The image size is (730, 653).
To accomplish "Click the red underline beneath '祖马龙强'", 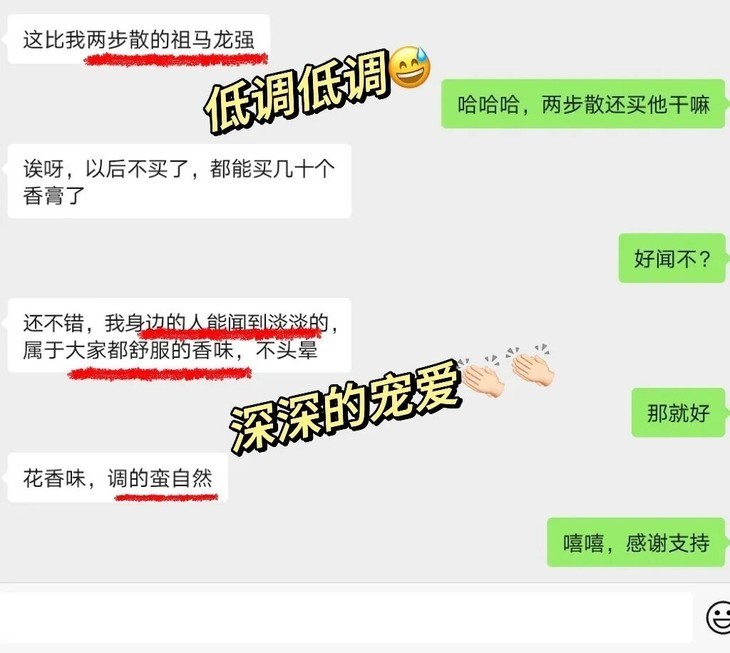I will tap(176, 59).
